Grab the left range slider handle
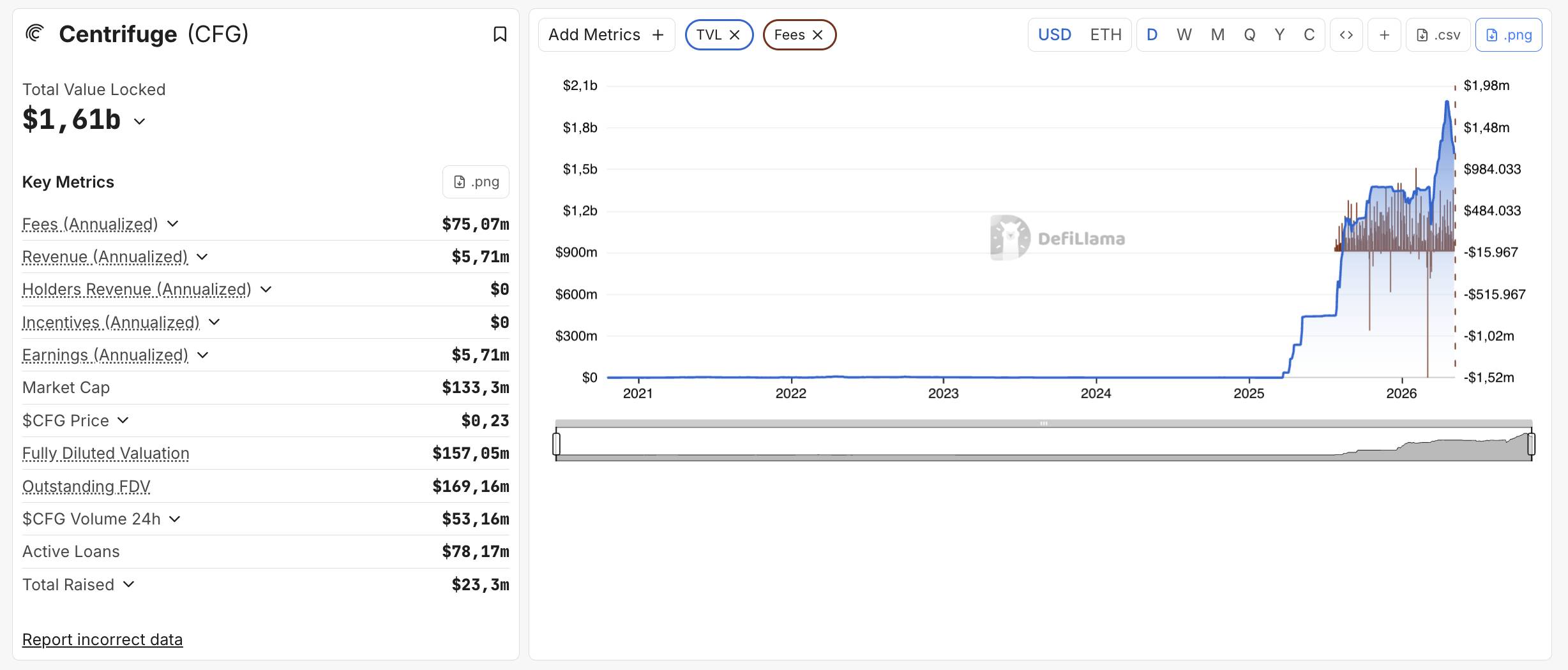Image resolution: width=1568 pixels, height=670 pixels. click(x=557, y=443)
